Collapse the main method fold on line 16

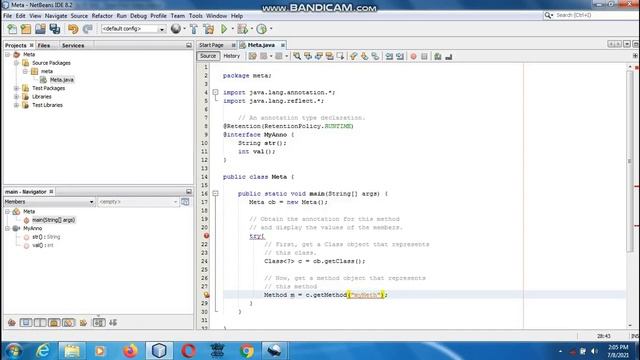click(x=216, y=193)
